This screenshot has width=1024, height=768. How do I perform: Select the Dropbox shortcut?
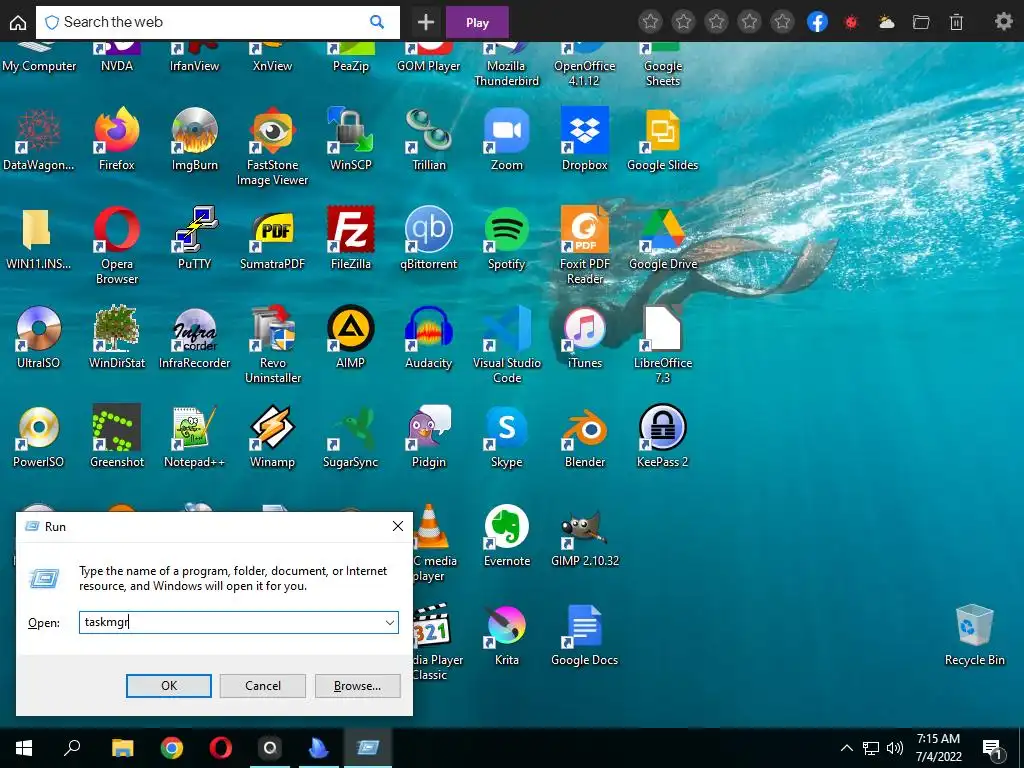coord(584,140)
